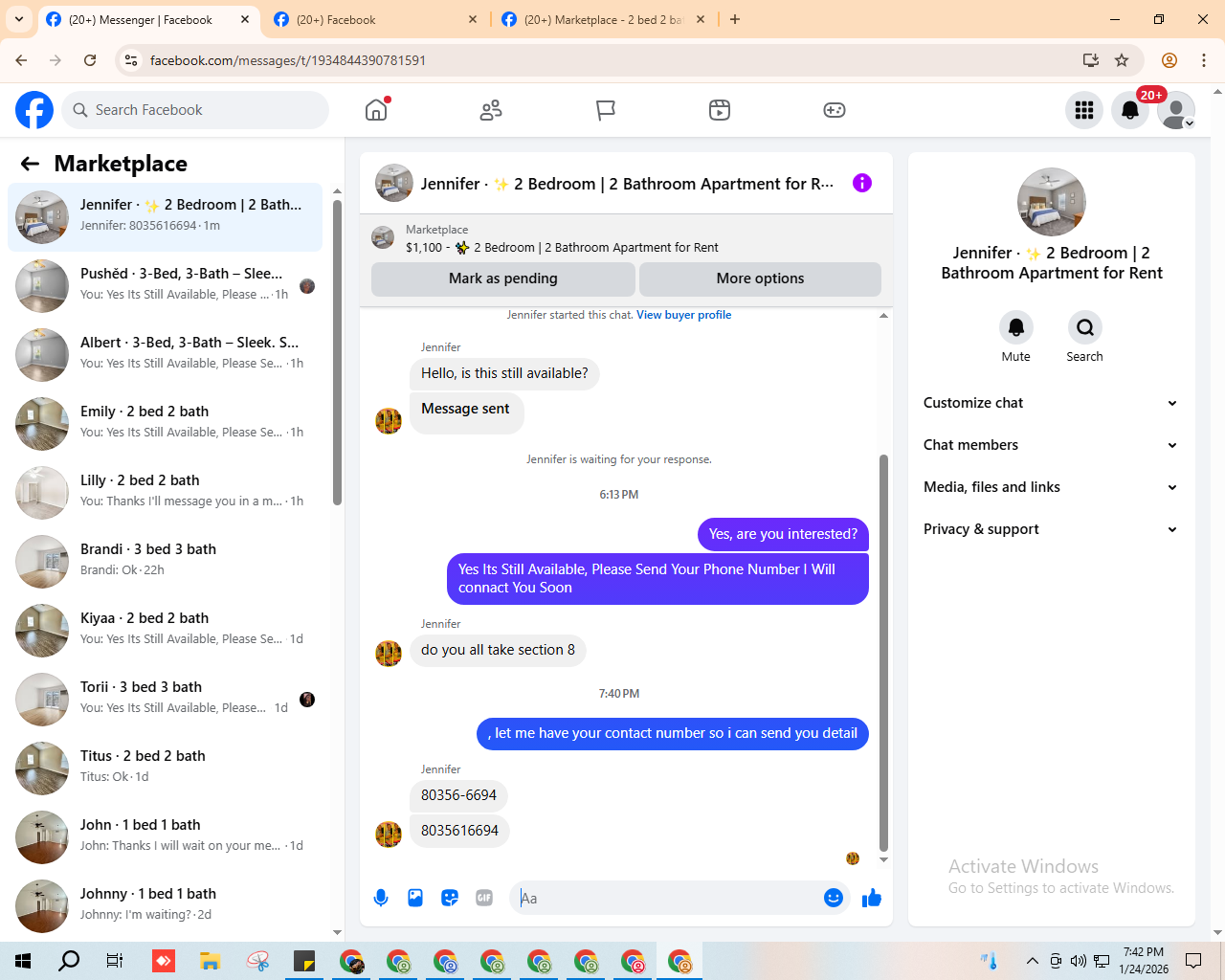Screen dimensions: 1225x980
Task: Open the Pages flag icon
Action: (605, 110)
